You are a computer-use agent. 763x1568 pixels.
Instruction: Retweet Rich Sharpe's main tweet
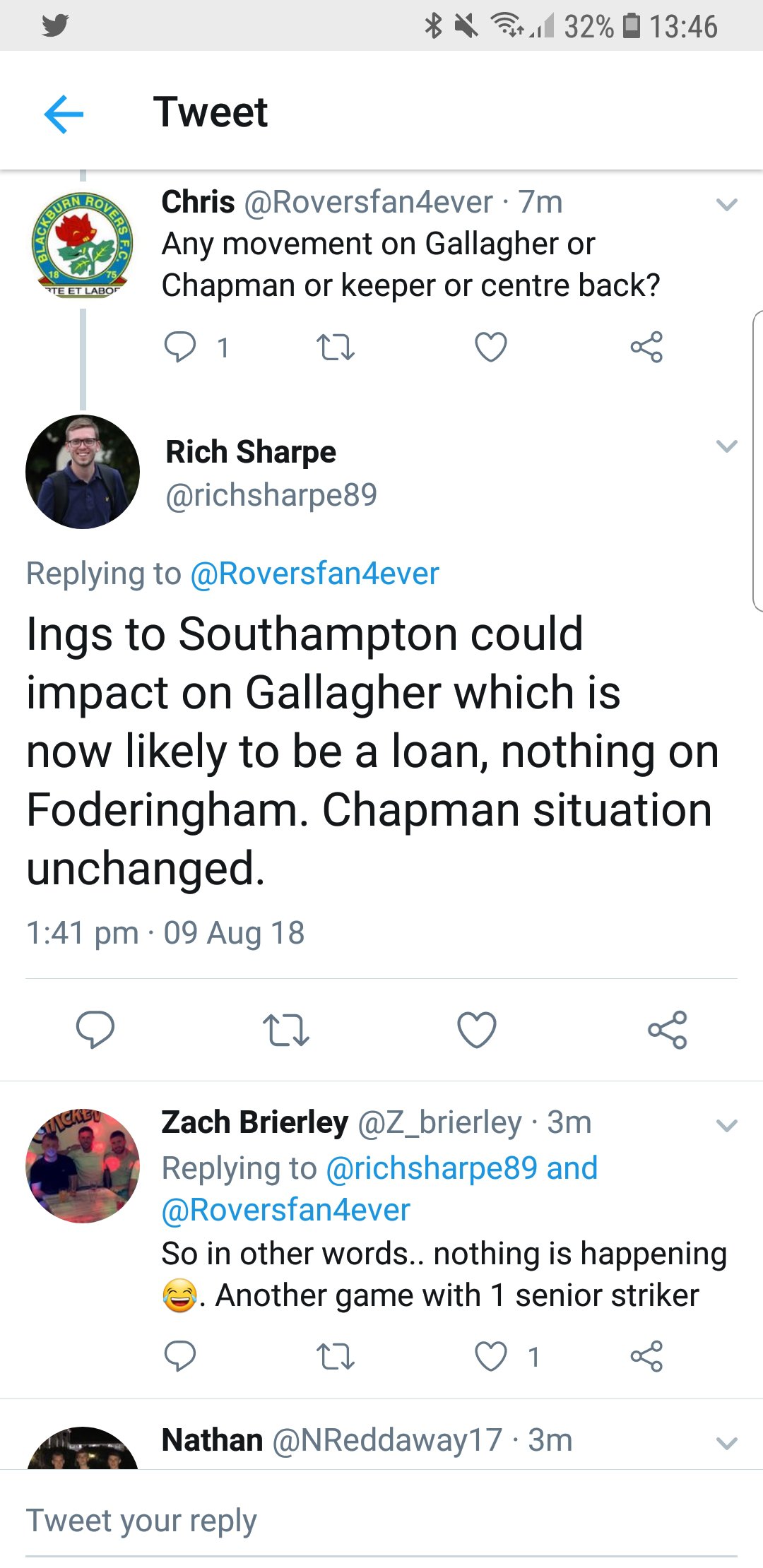click(286, 1029)
